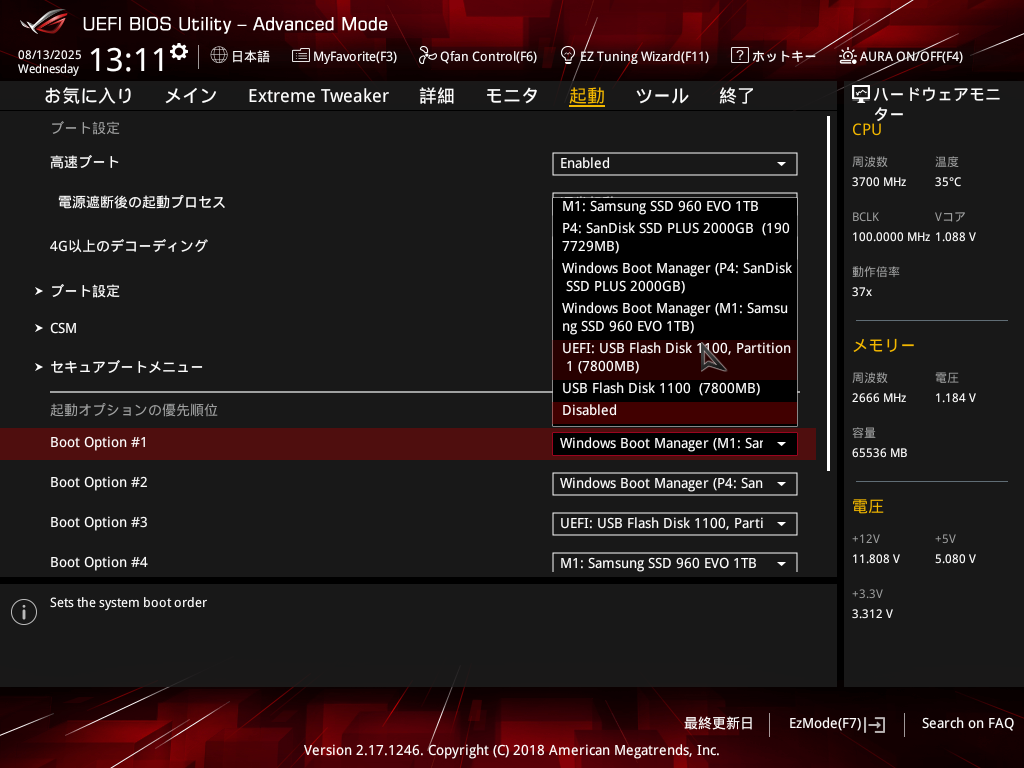This screenshot has width=1024, height=768.
Task: Expand the CSM submenu
Action: coord(56,328)
